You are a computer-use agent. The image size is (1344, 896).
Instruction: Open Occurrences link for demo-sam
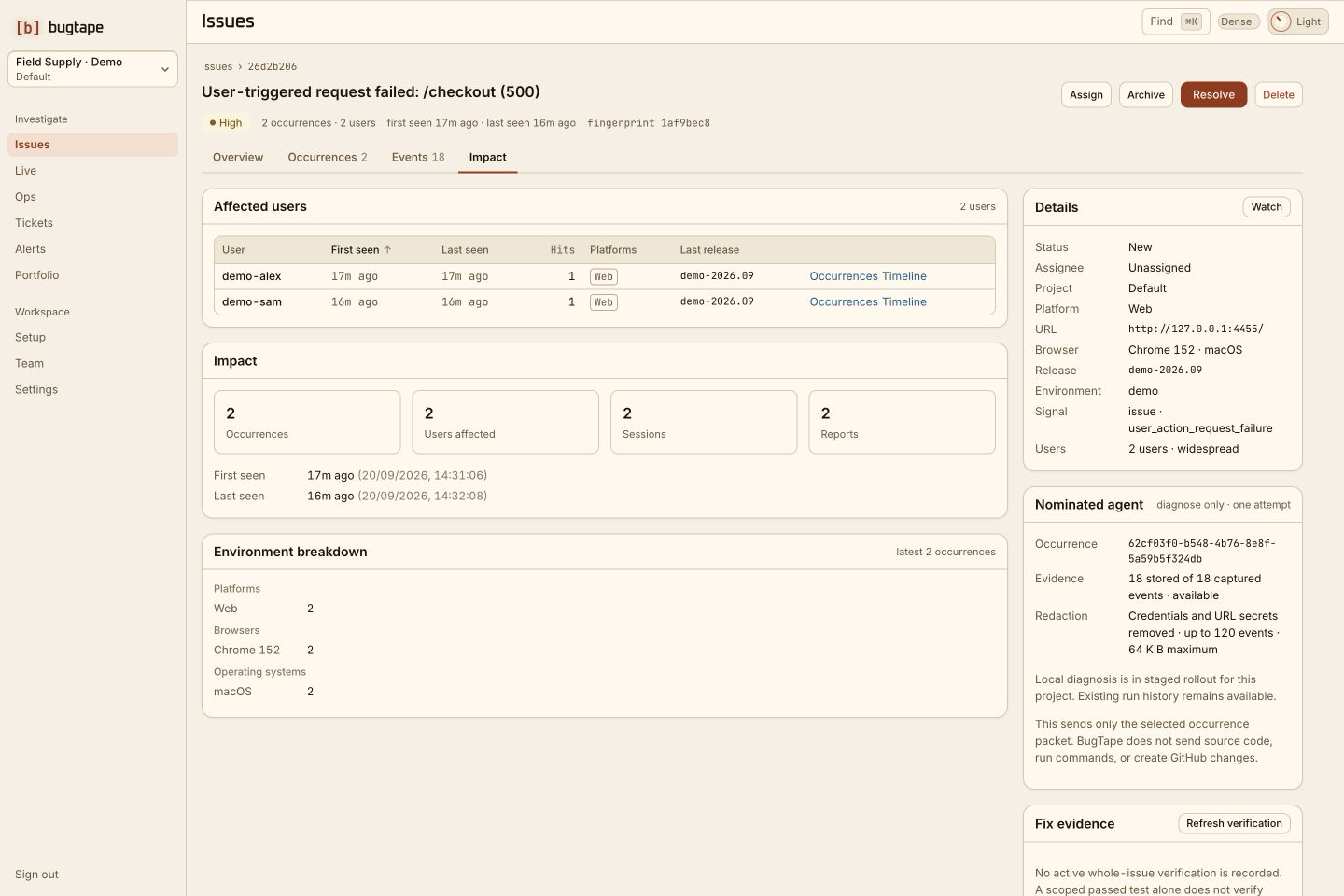tap(844, 301)
